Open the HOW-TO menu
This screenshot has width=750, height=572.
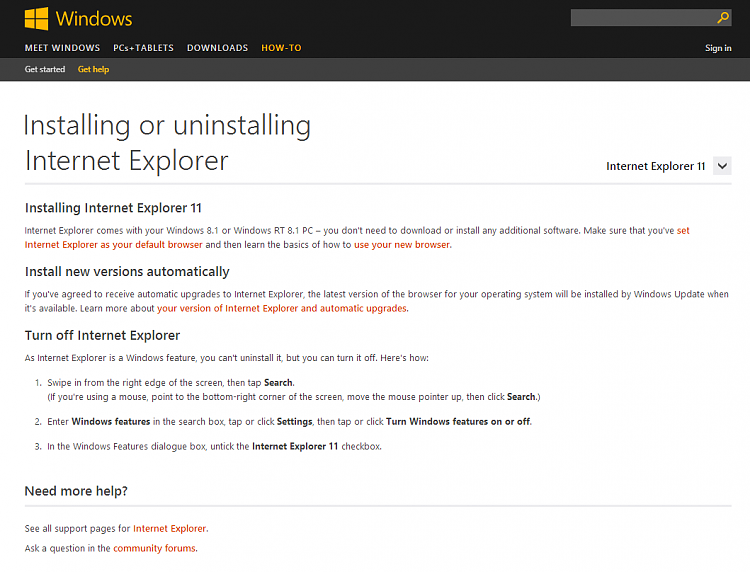(x=281, y=48)
